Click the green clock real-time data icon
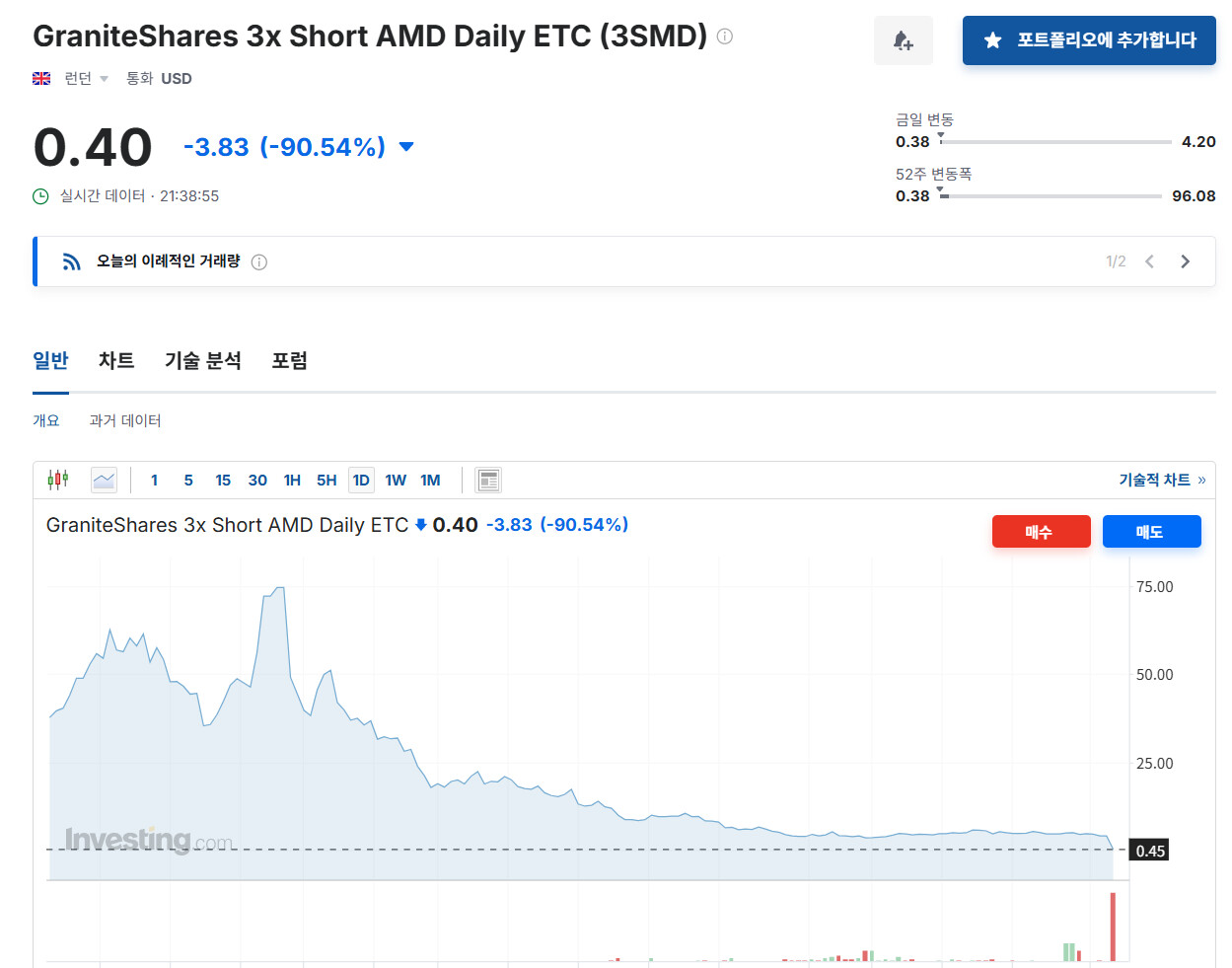 coord(40,196)
